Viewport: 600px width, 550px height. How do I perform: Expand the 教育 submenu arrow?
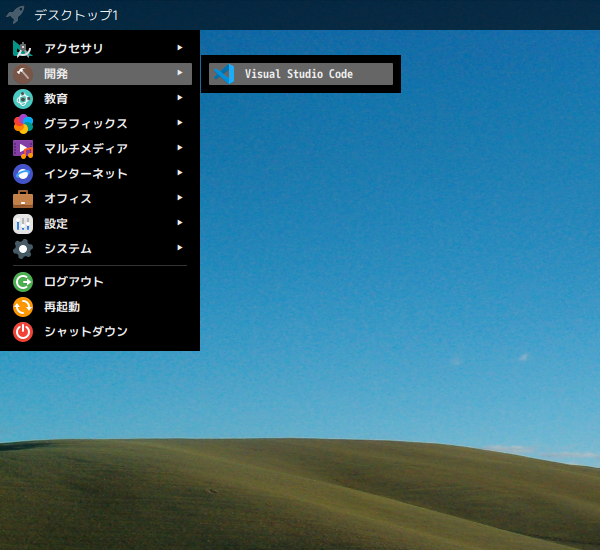[x=180, y=98]
